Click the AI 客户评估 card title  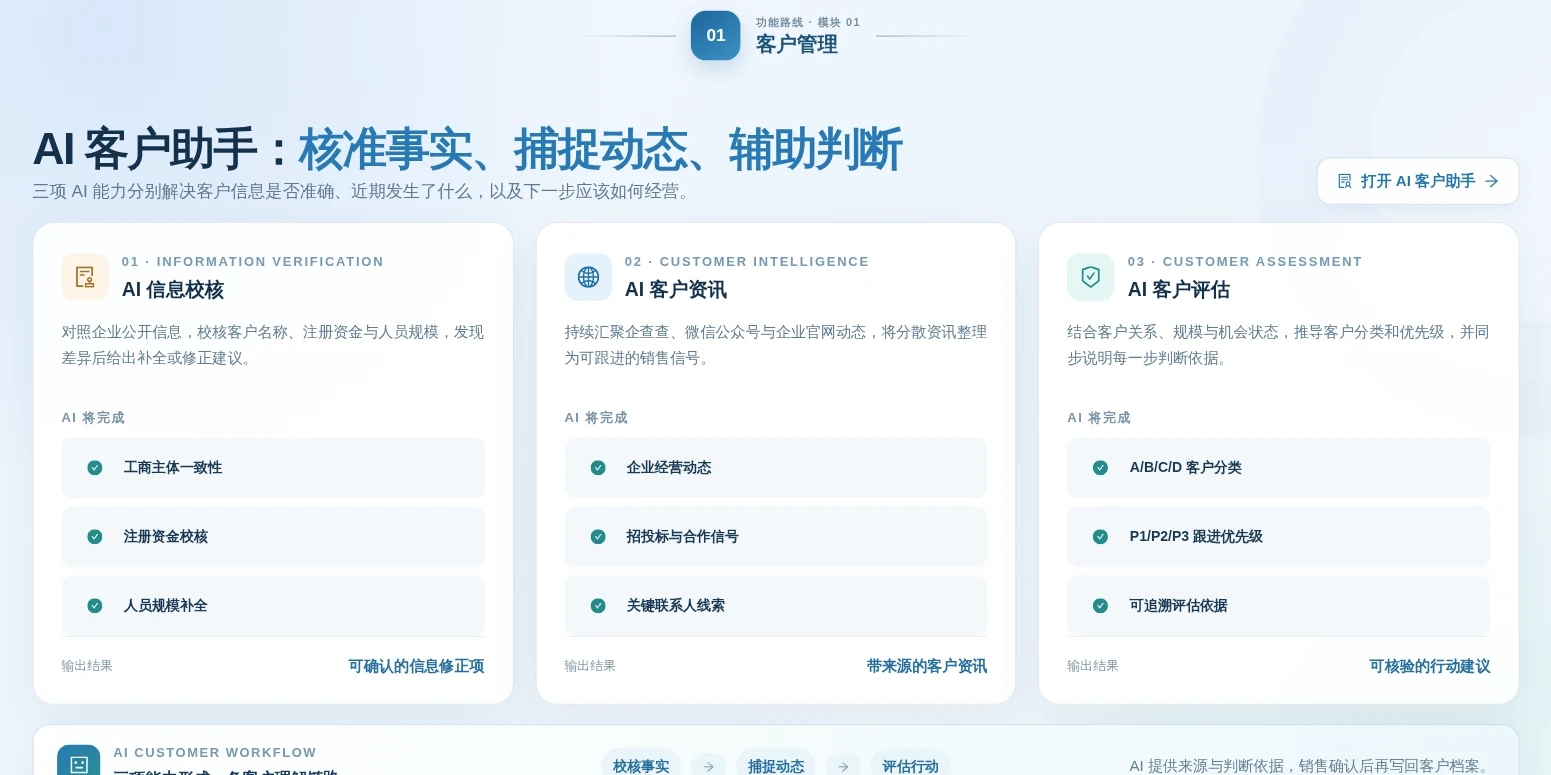click(x=1179, y=290)
